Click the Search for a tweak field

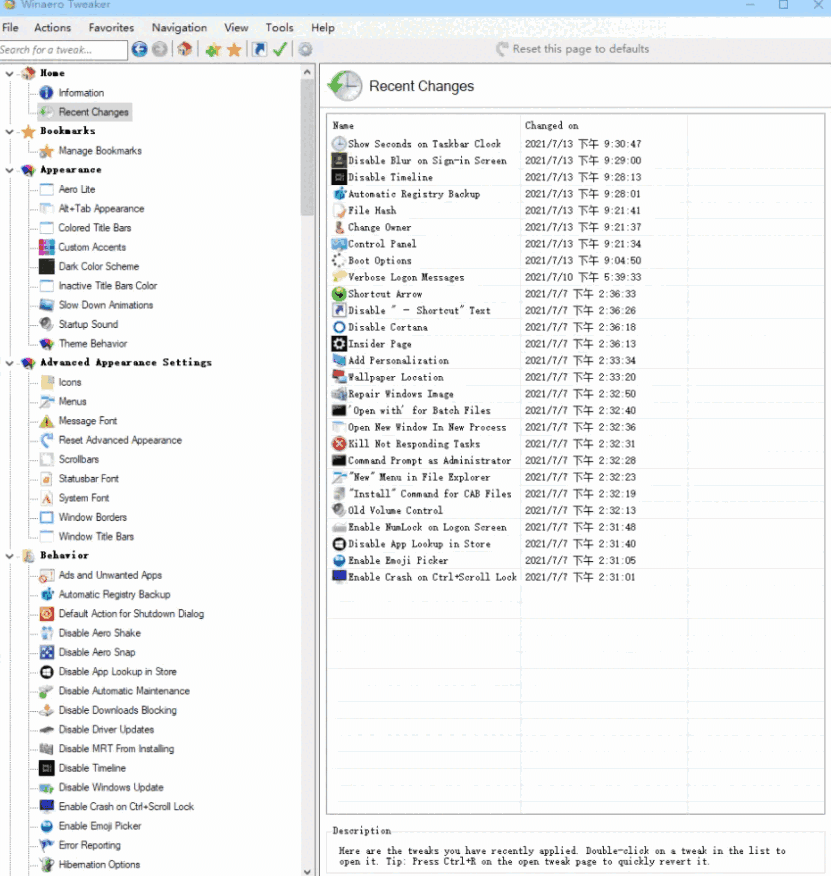pos(62,49)
